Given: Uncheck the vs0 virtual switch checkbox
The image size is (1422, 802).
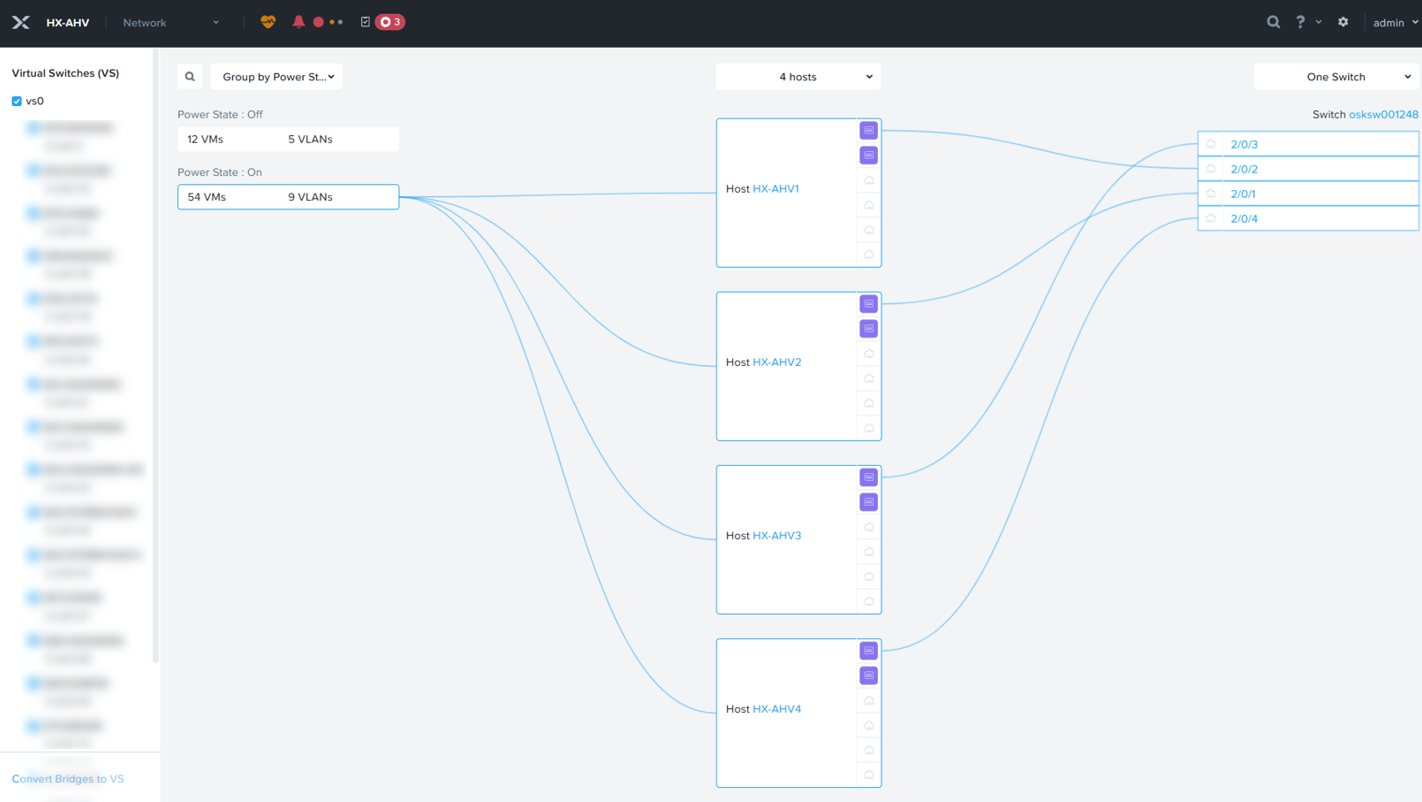Looking at the screenshot, I should click(17, 101).
